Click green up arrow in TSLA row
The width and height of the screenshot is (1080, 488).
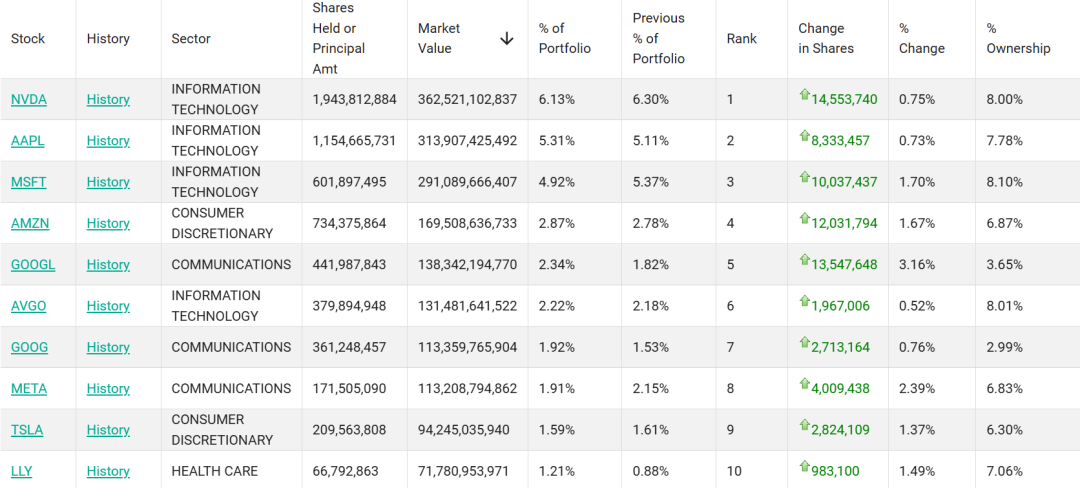click(x=804, y=425)
